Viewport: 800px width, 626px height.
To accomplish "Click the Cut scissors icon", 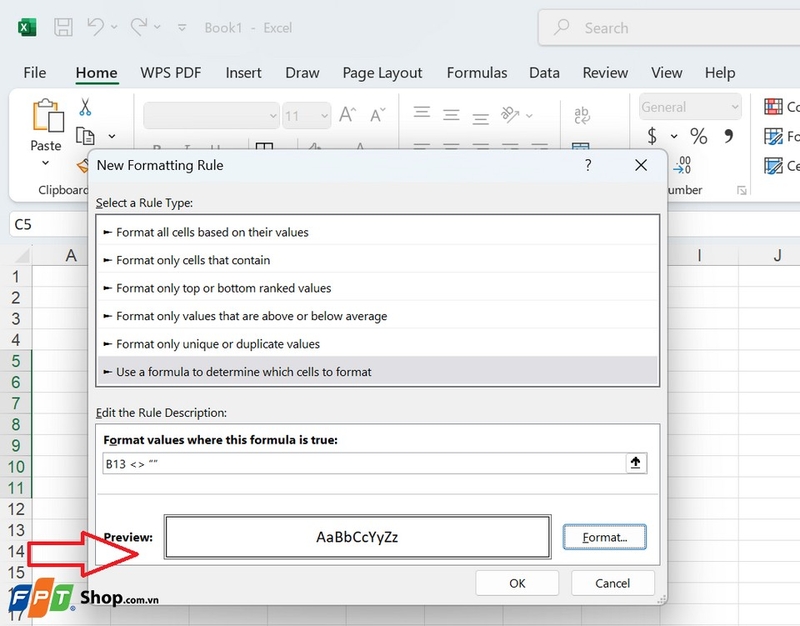I will (x=85, y=107).
